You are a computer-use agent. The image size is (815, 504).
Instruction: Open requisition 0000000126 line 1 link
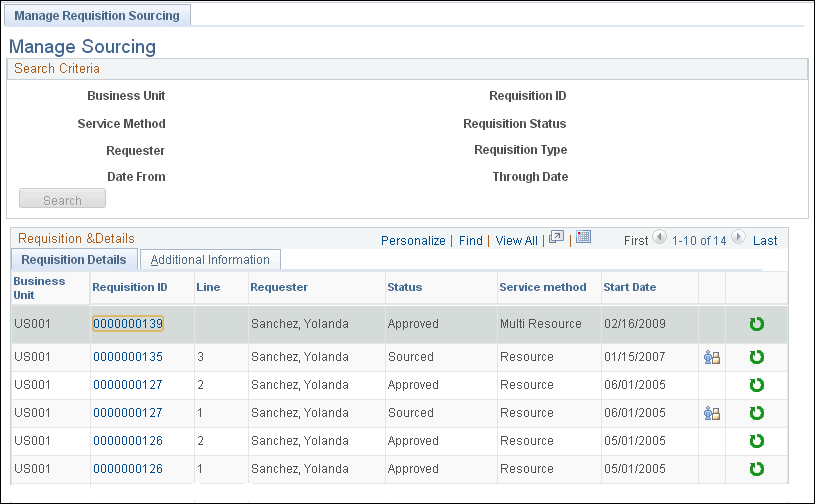pos(128,470)
